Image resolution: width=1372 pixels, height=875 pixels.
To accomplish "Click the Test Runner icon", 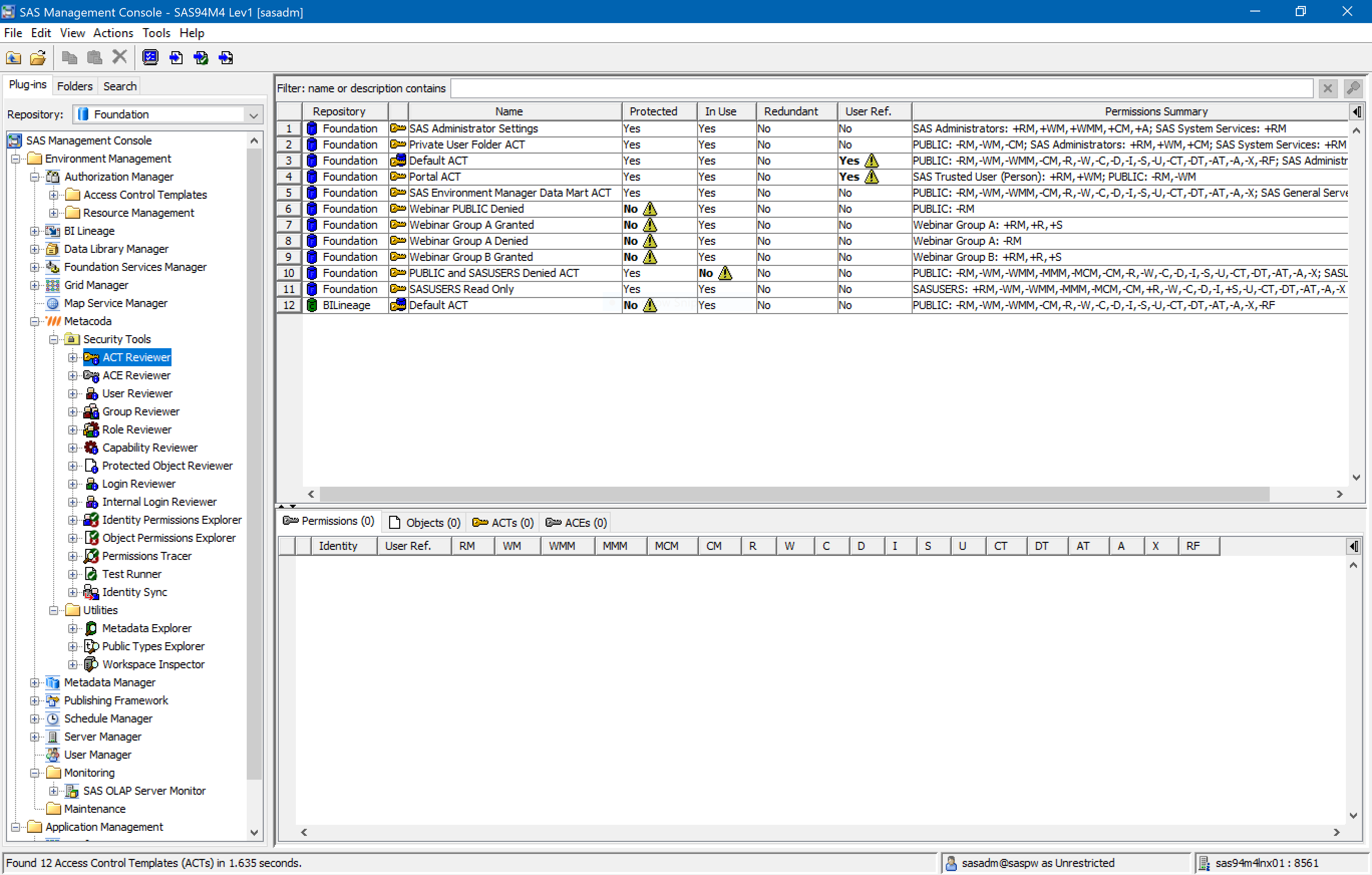I will tap(91, 574).
